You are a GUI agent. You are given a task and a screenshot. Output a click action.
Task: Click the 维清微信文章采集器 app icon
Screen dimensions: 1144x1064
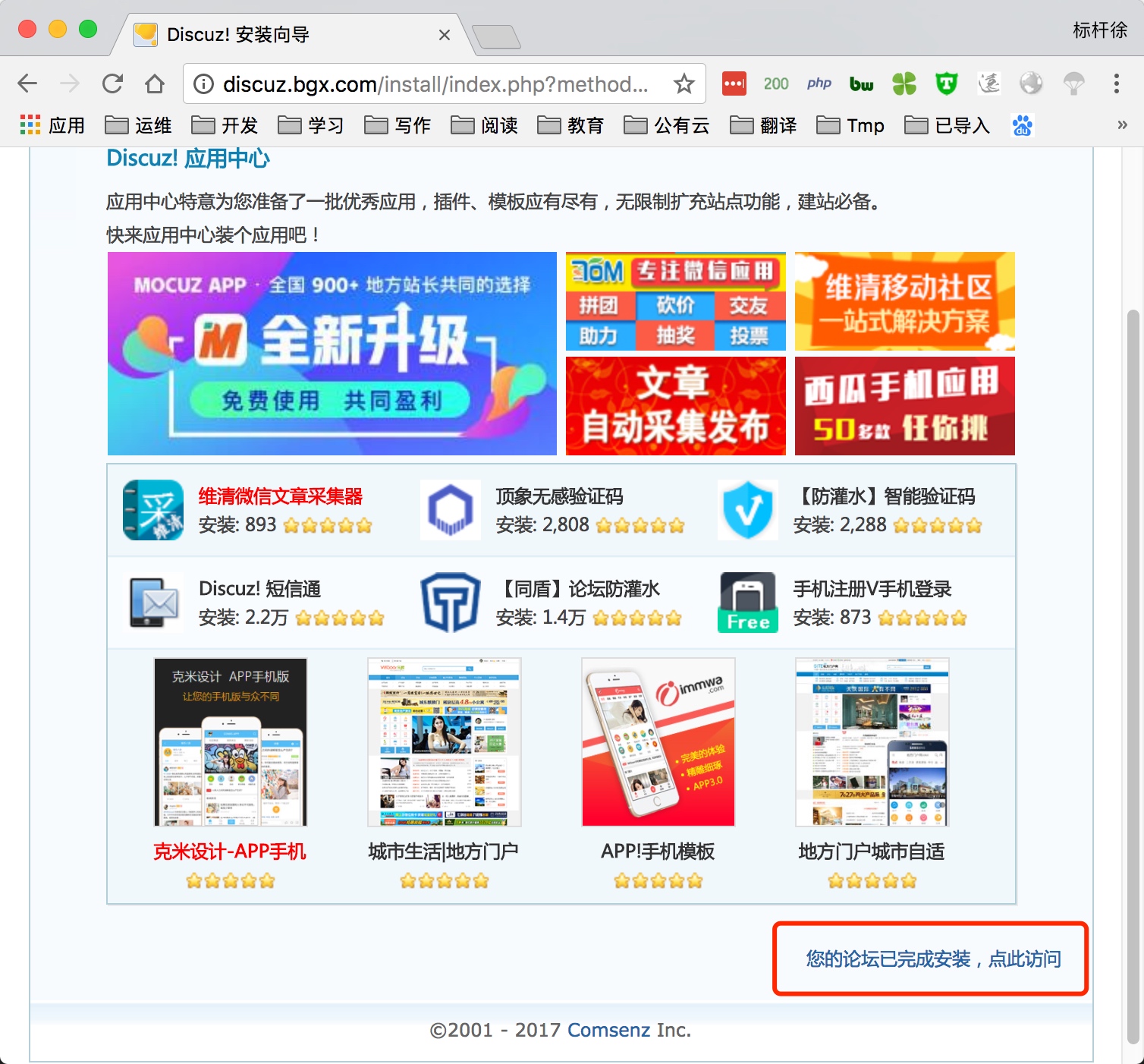pos(153,510)
